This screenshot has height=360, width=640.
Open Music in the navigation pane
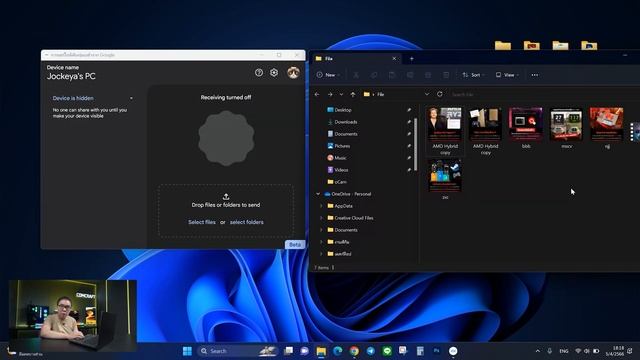coord(340,158)
